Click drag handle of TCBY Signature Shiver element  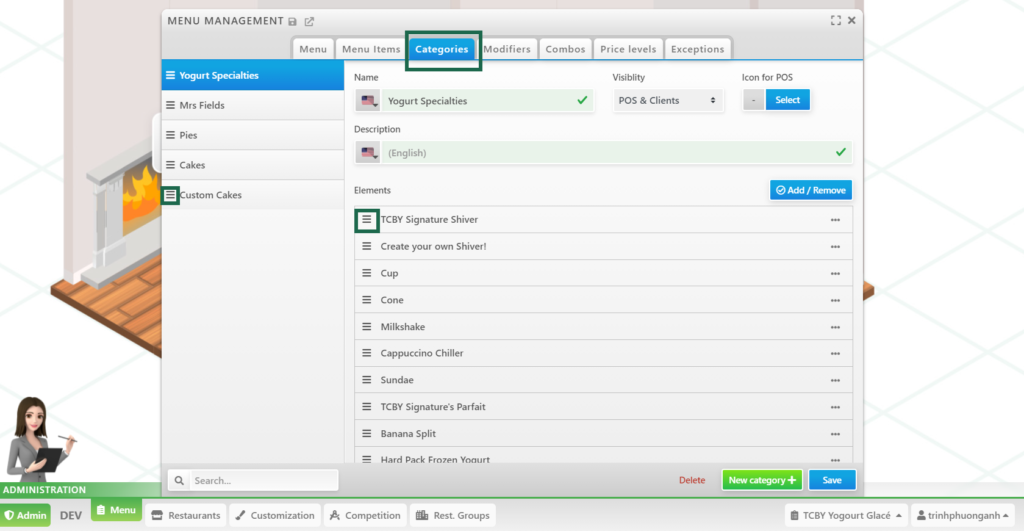367,220
